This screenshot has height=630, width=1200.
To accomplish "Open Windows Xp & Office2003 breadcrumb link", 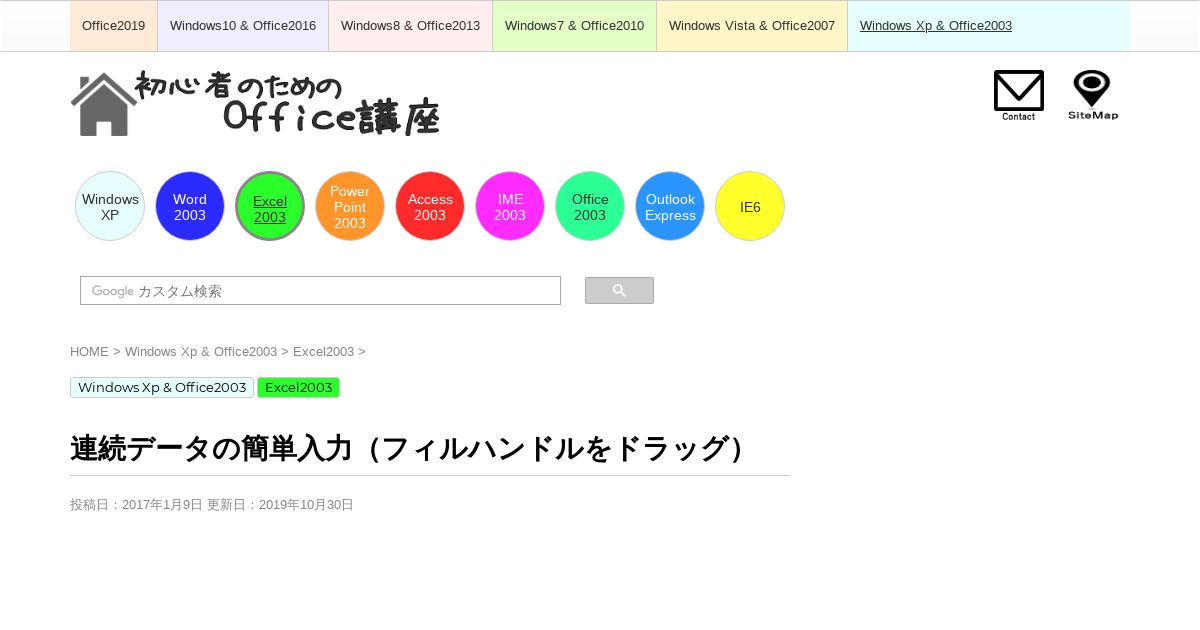I will point(201,352).
